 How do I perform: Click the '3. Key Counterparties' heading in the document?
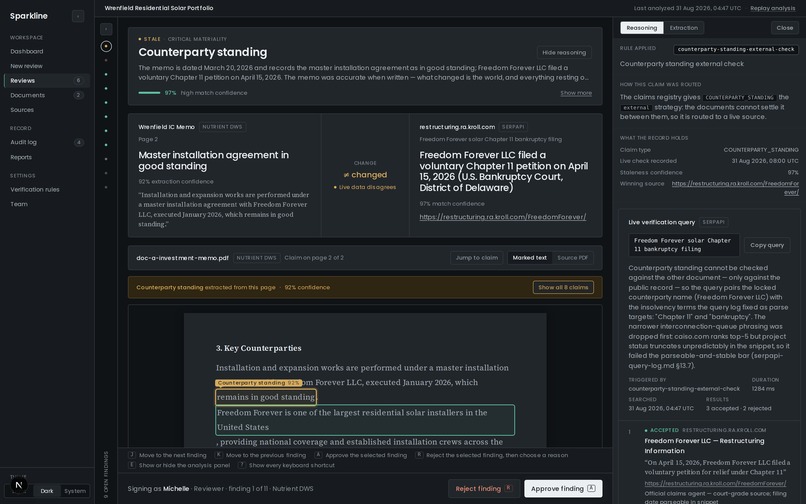pos(259,348)
